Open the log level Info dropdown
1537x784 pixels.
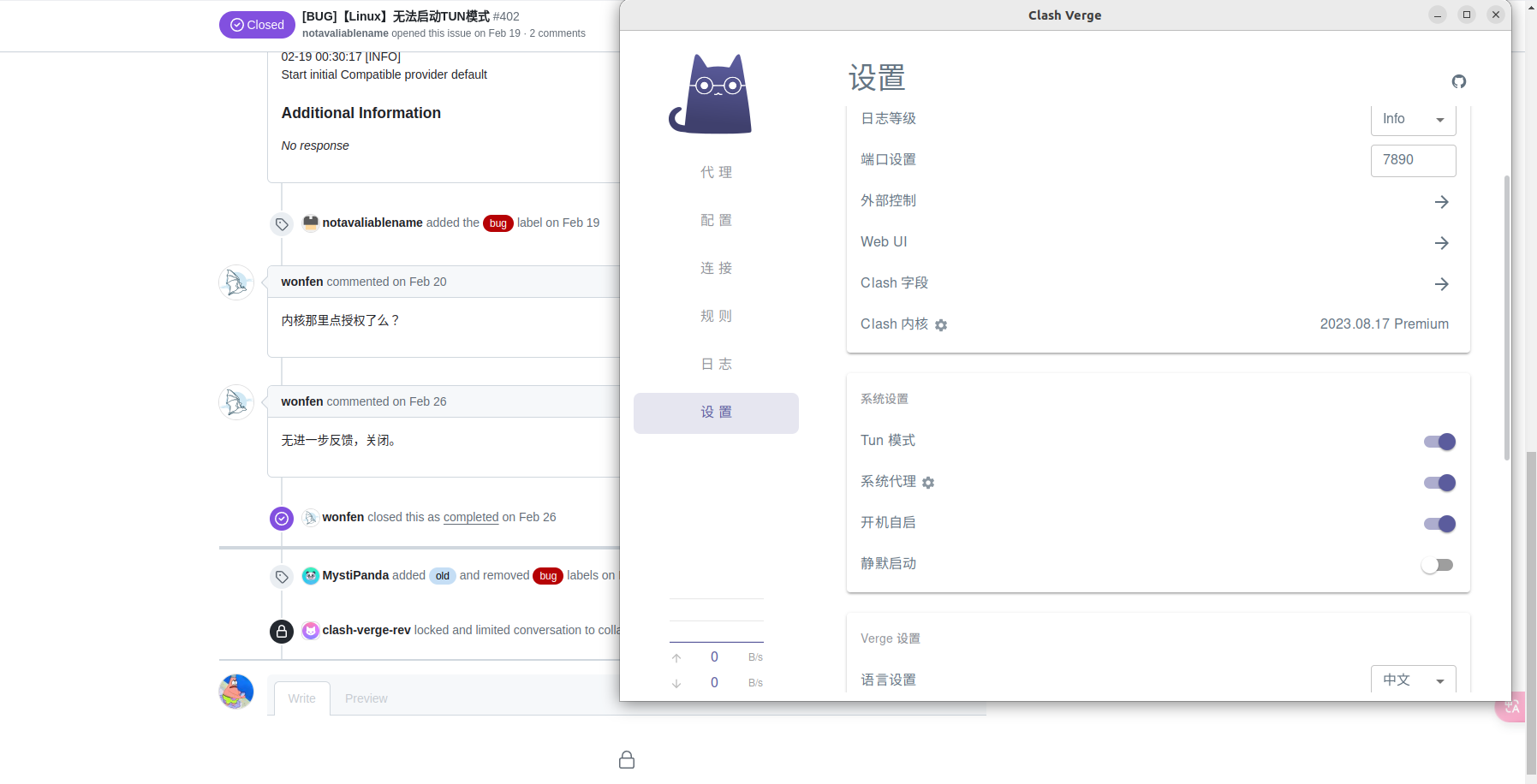tap(1414, 119)
